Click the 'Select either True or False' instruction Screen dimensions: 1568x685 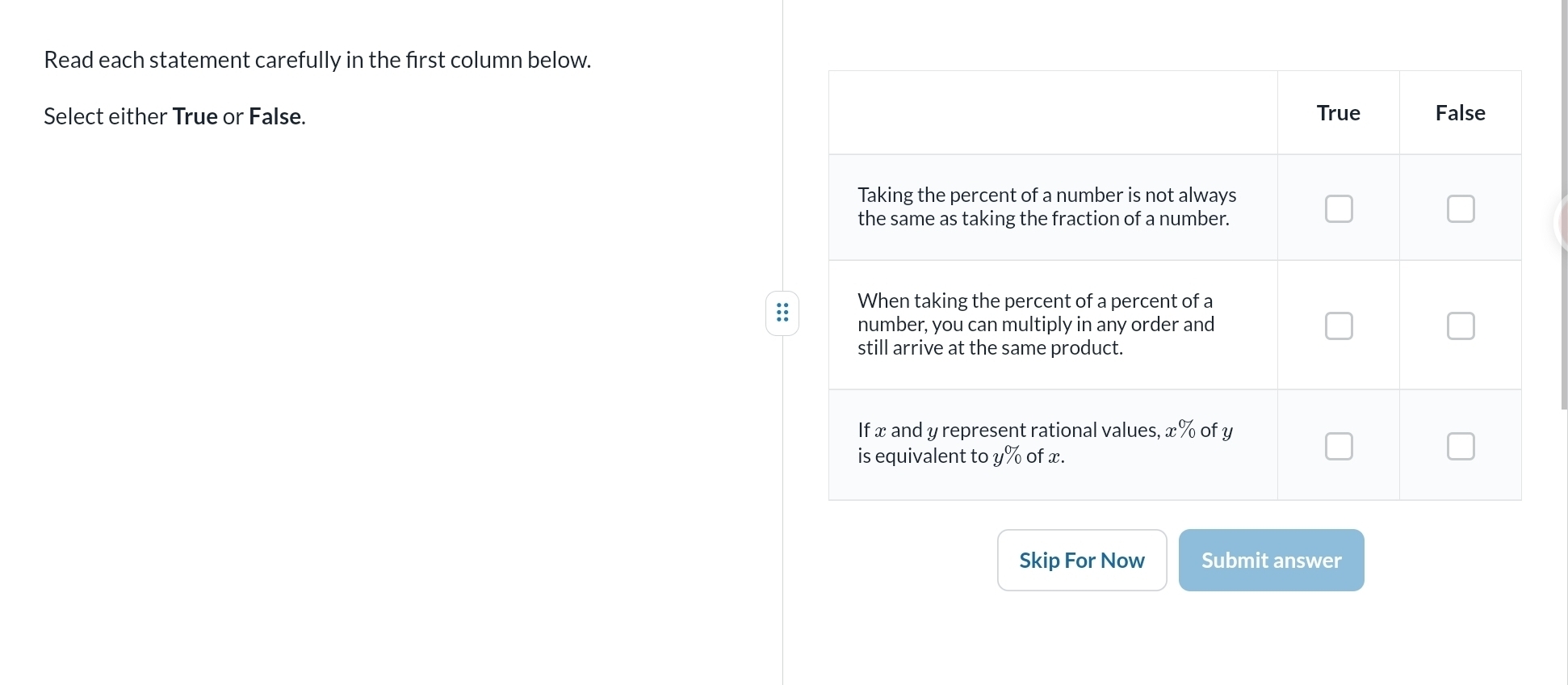click(x=174, y=116)
